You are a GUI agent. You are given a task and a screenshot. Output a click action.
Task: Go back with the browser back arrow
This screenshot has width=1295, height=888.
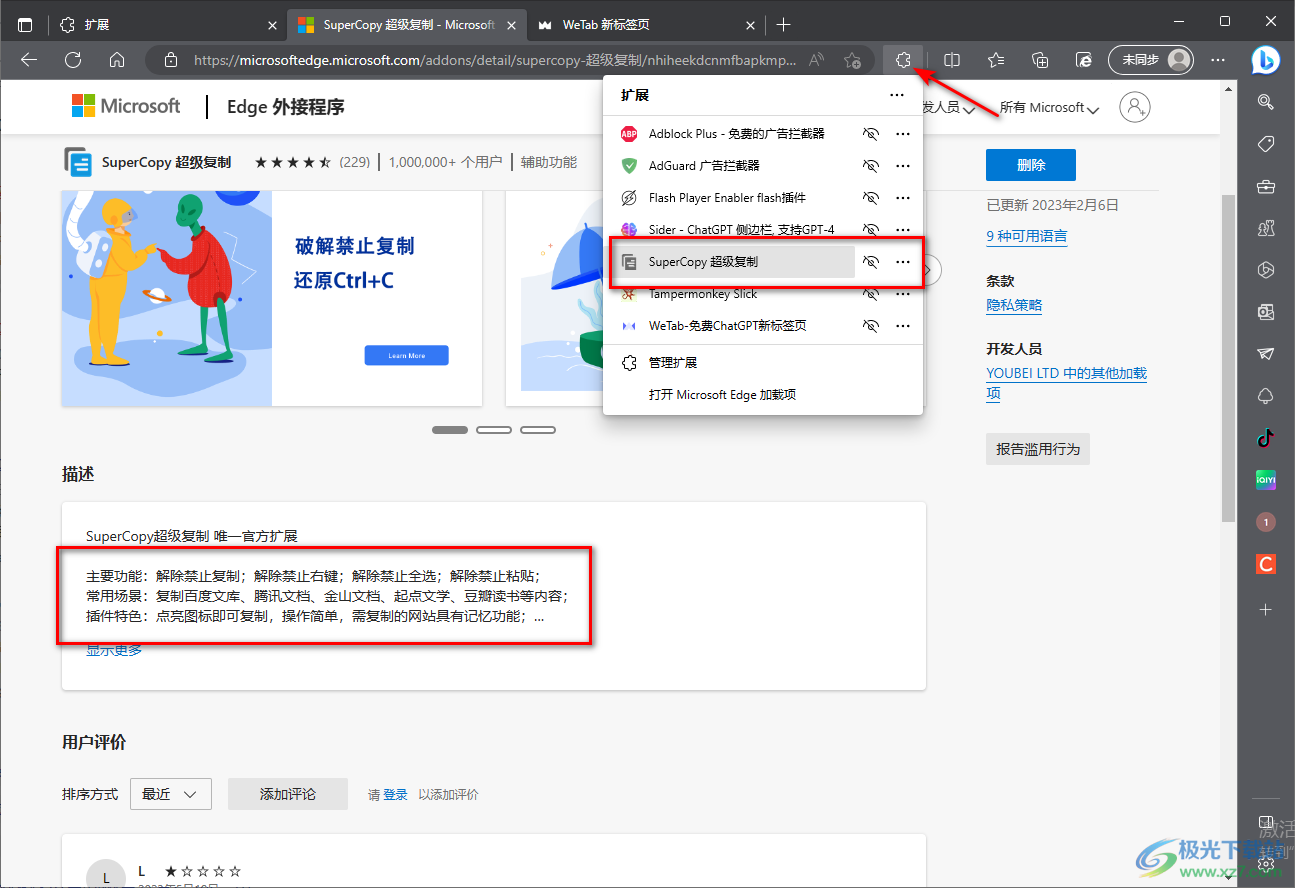tap(29, 60)
